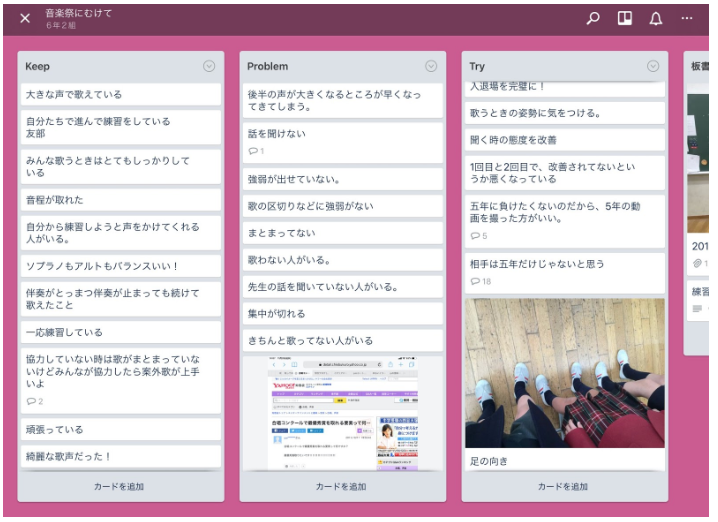Click the Keep list title
718x522 pixels.
[x=38, y=66]
